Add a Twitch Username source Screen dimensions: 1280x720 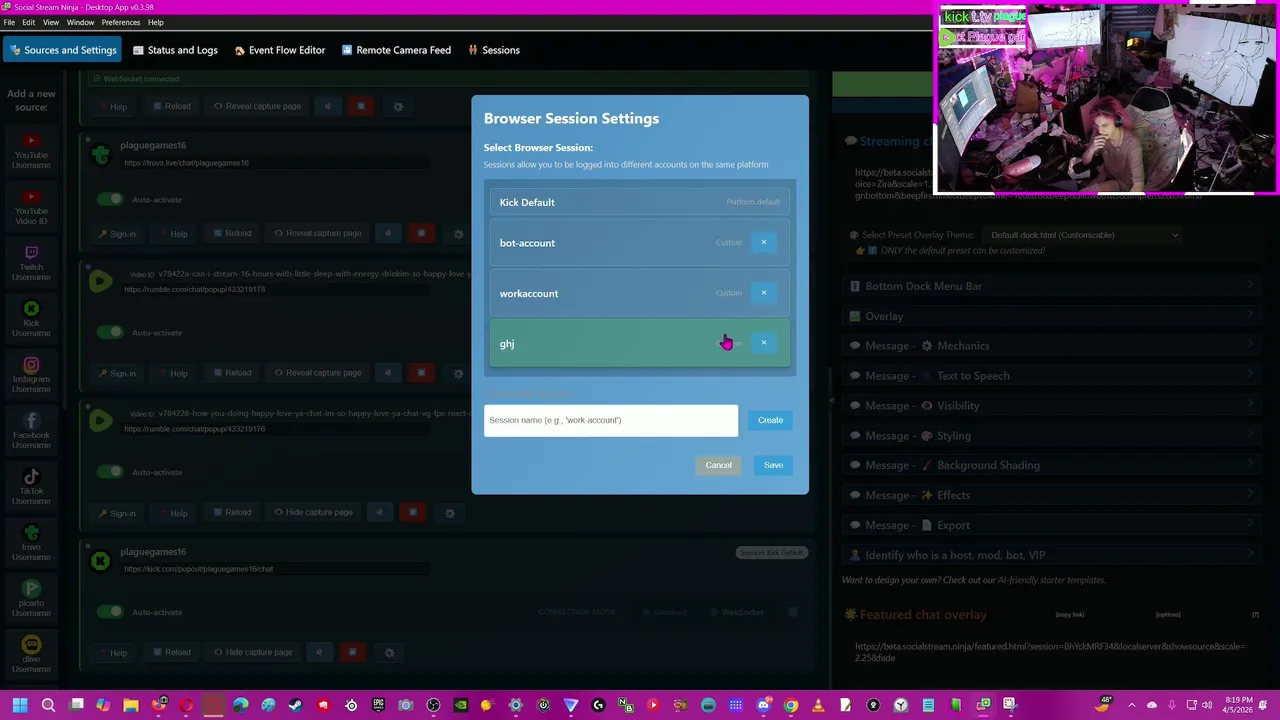pos(31,264)
